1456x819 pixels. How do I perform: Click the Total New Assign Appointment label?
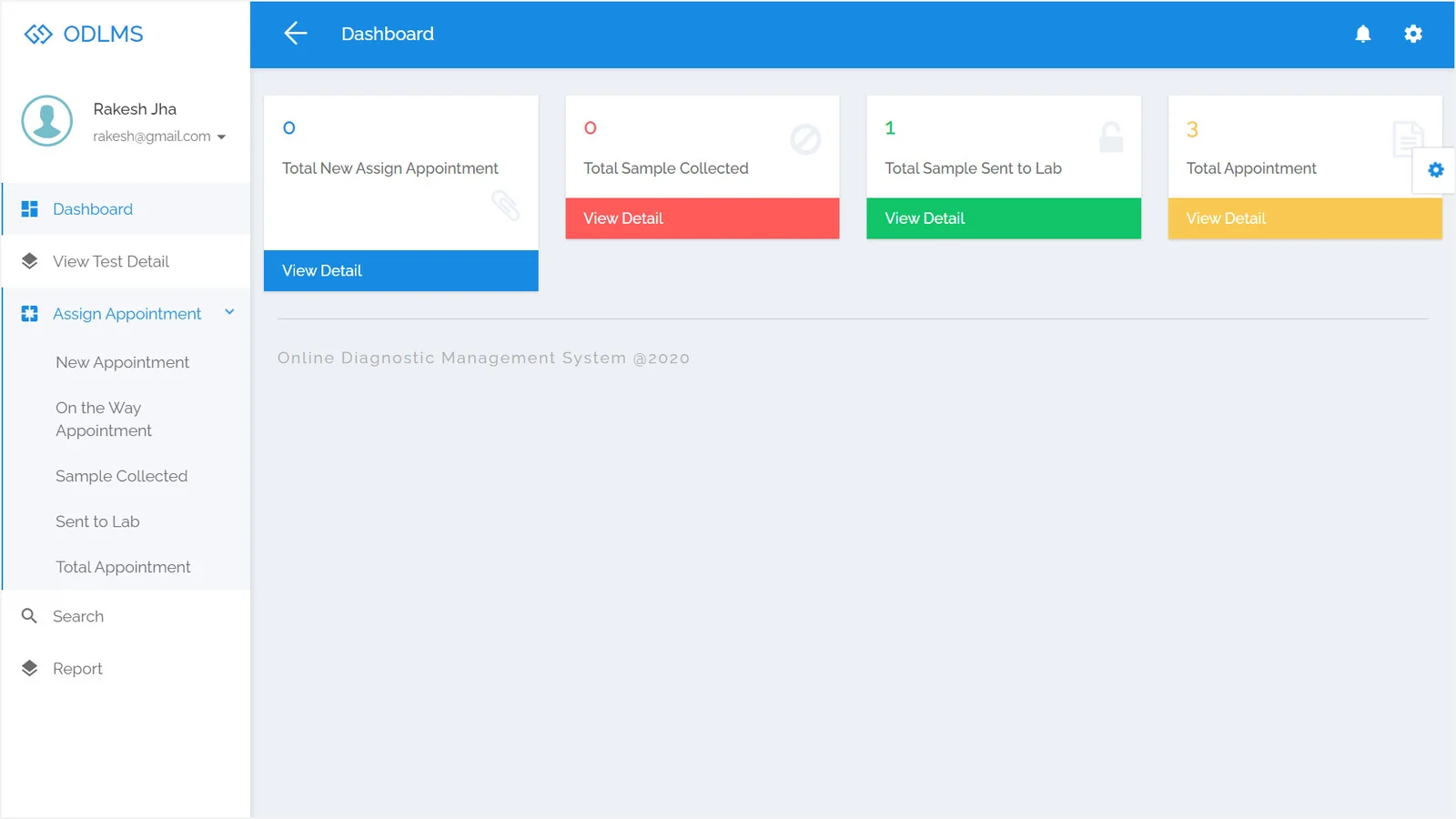point(390,168)
